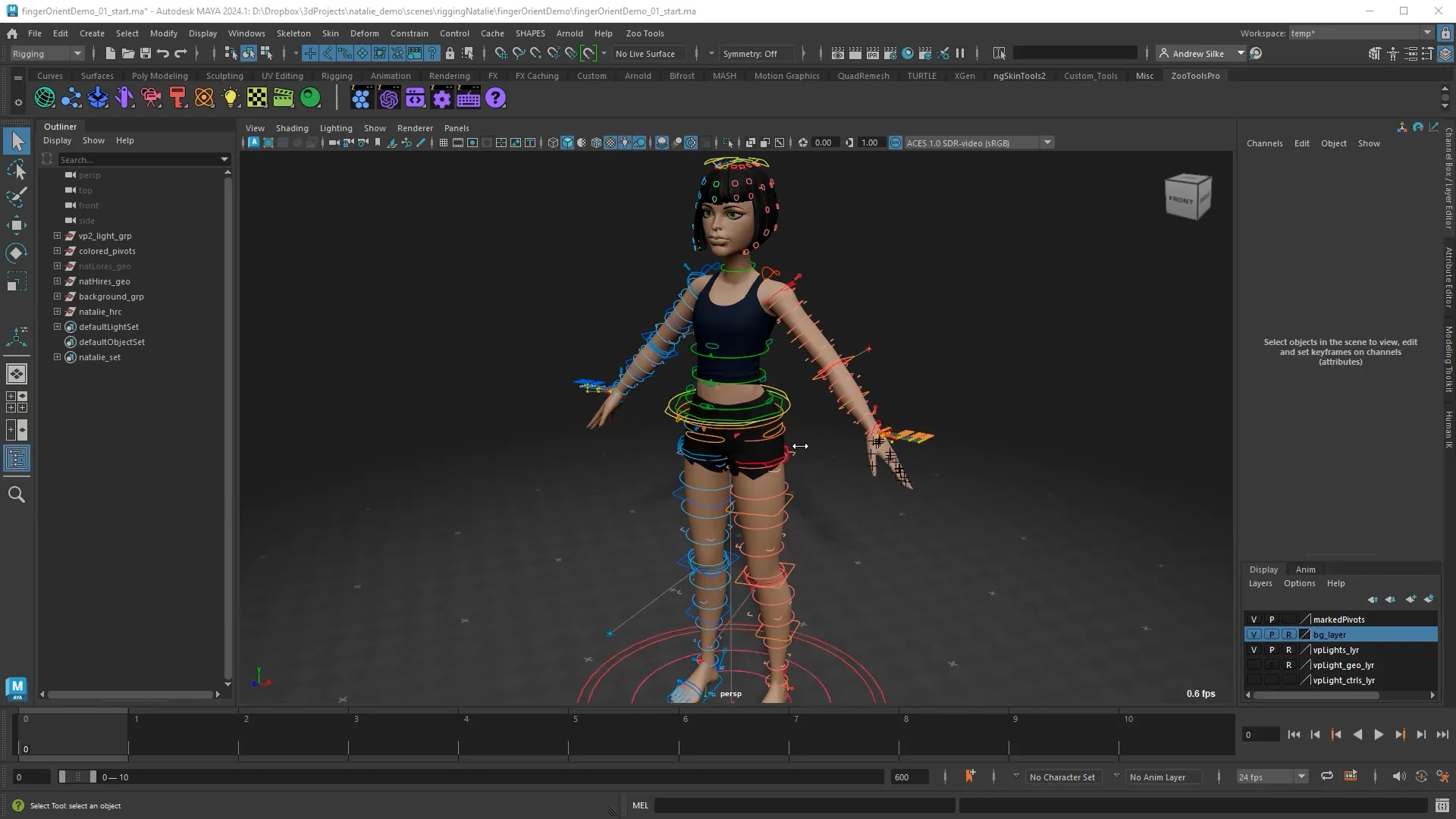This screenshot has width=1456, height=819.
Task: Click the Symmetry: Off button
Action: click(x=749, y=54)
